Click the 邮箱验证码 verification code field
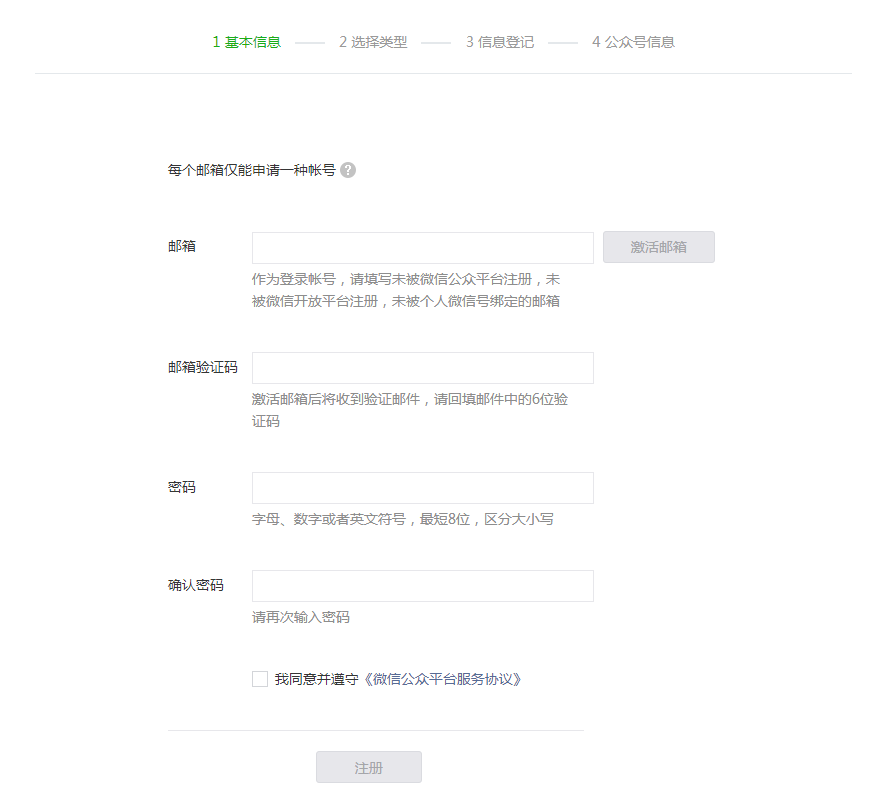 click(422, 367)
